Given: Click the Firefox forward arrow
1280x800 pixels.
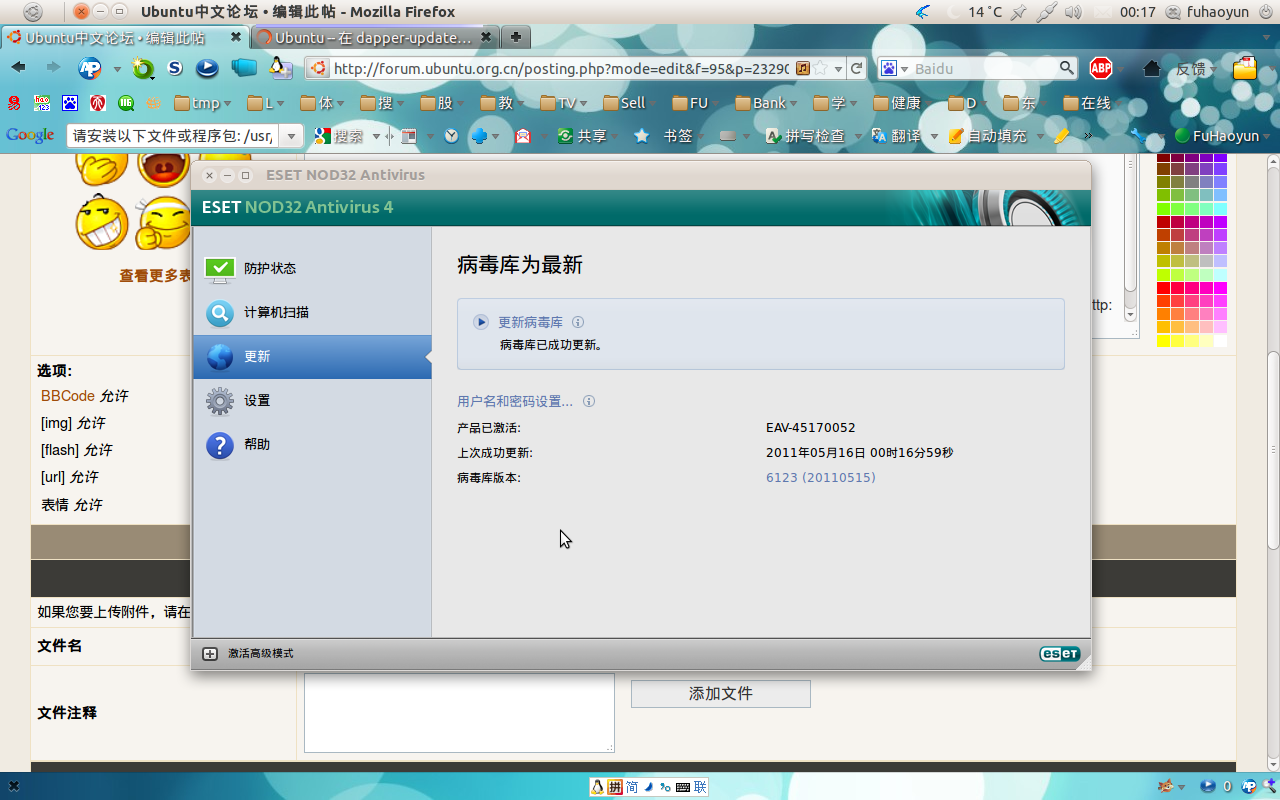Looking at the screenshot, I should tap(52, 68).
